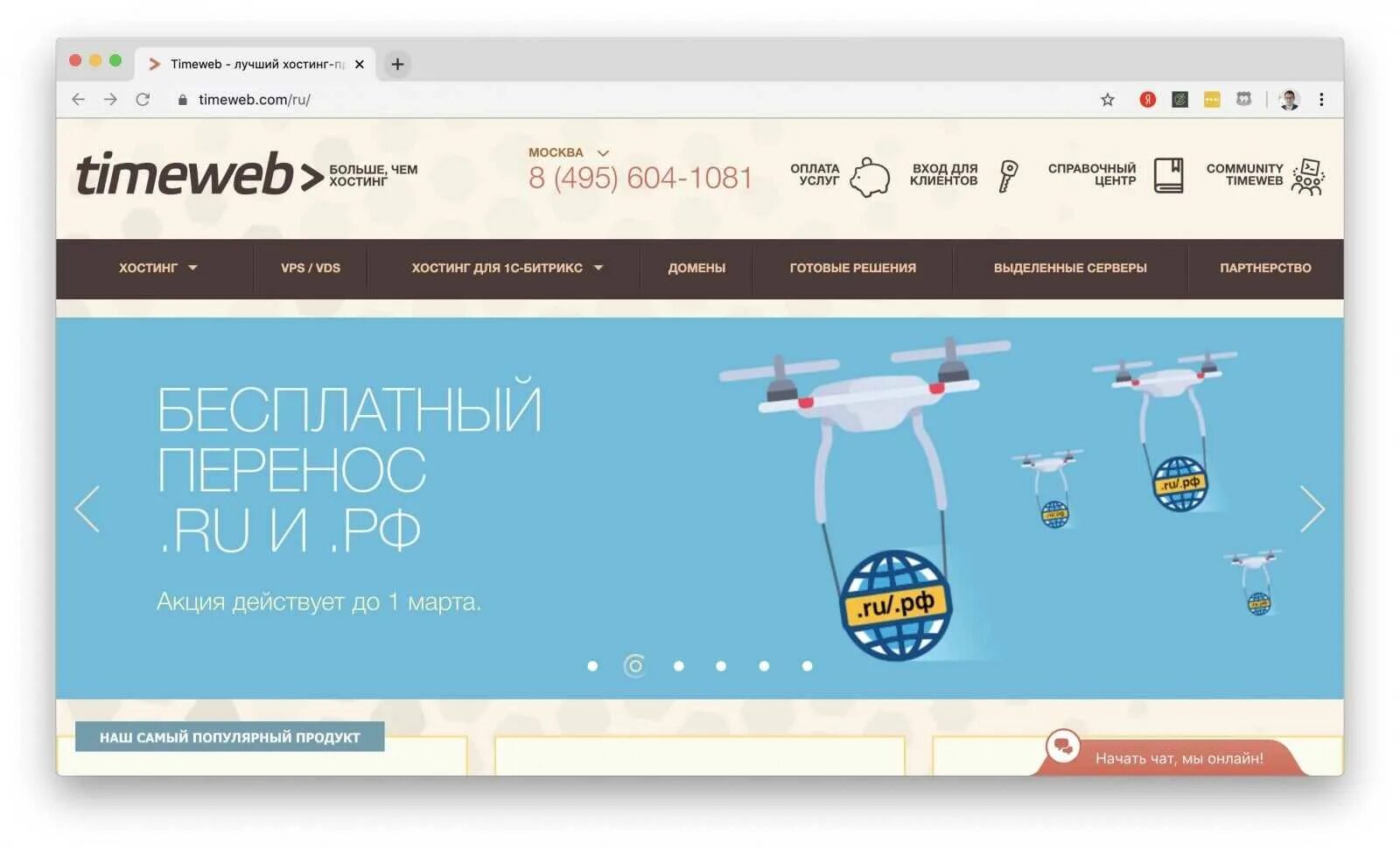Open the Chrome three-dot menu

(1321, 100)
